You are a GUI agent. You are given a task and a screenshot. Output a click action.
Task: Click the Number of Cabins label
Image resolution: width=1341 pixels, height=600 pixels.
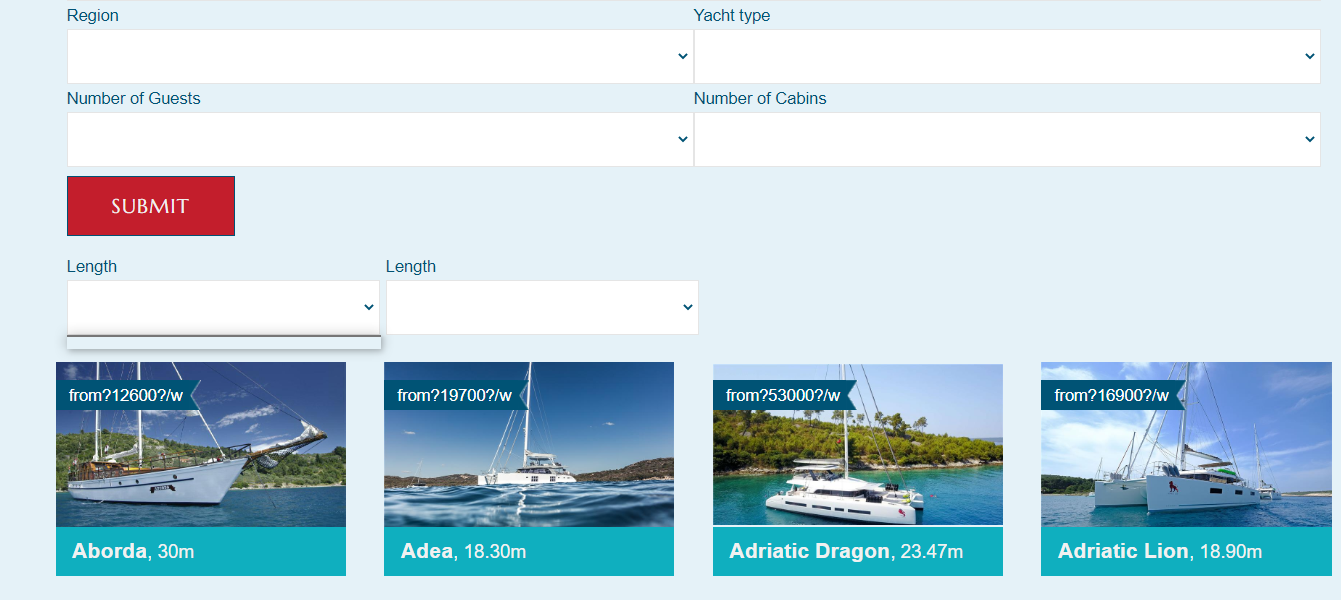760,98
